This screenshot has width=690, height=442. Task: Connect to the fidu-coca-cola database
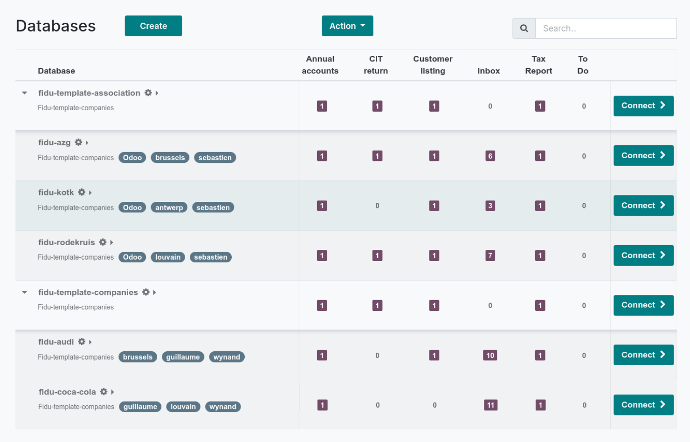click(643, 405)
